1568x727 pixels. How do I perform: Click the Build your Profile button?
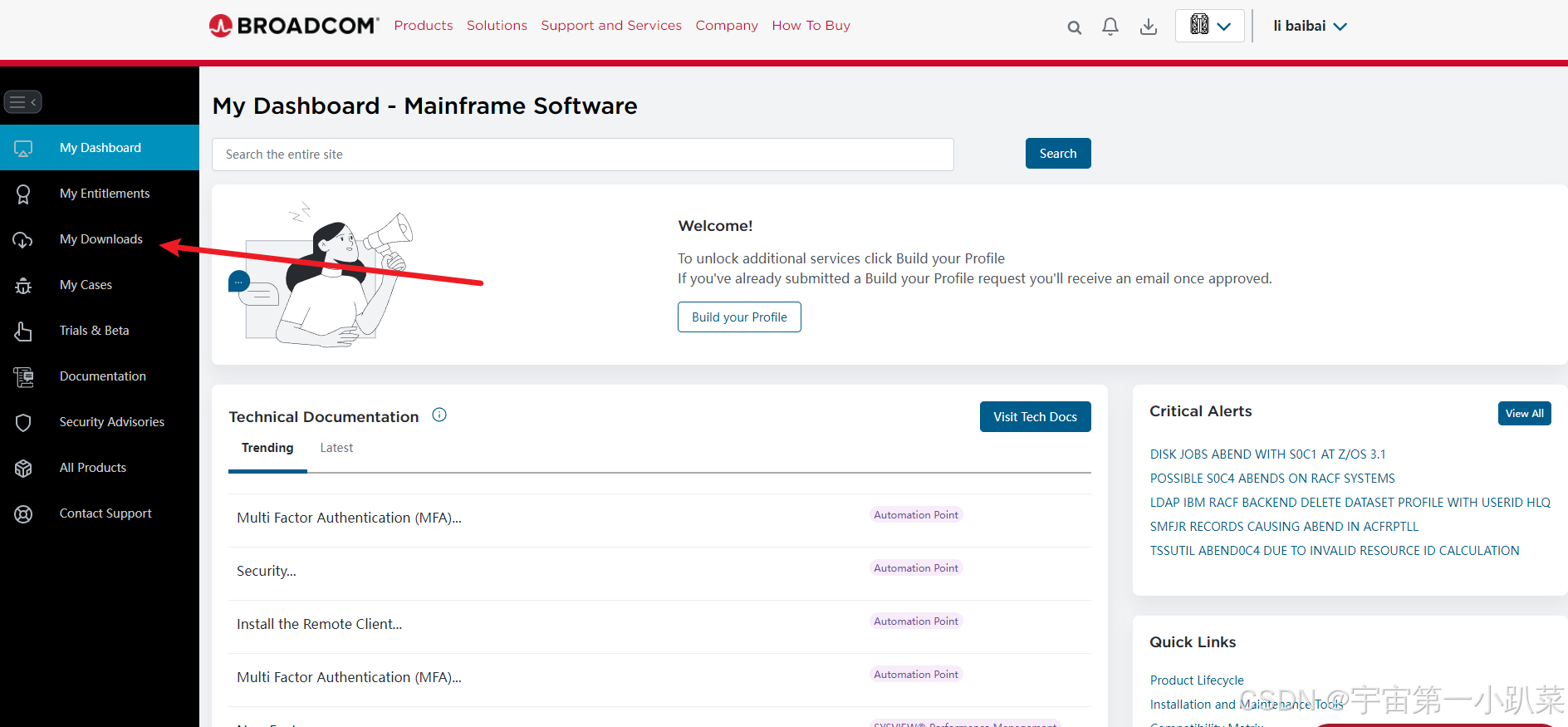(739, 317)
